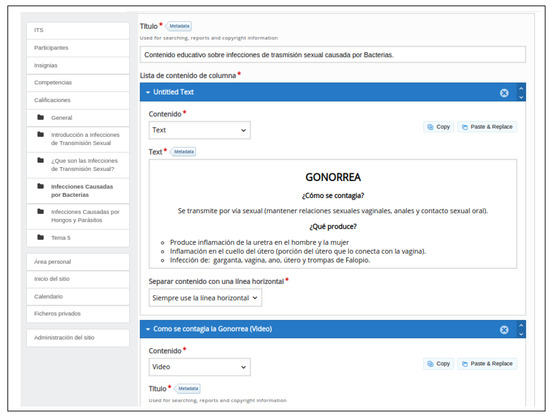The image size is (550, 419).
Task: Click bullet Produce inflamación de la uretra
Action: (x=259, y=243)
